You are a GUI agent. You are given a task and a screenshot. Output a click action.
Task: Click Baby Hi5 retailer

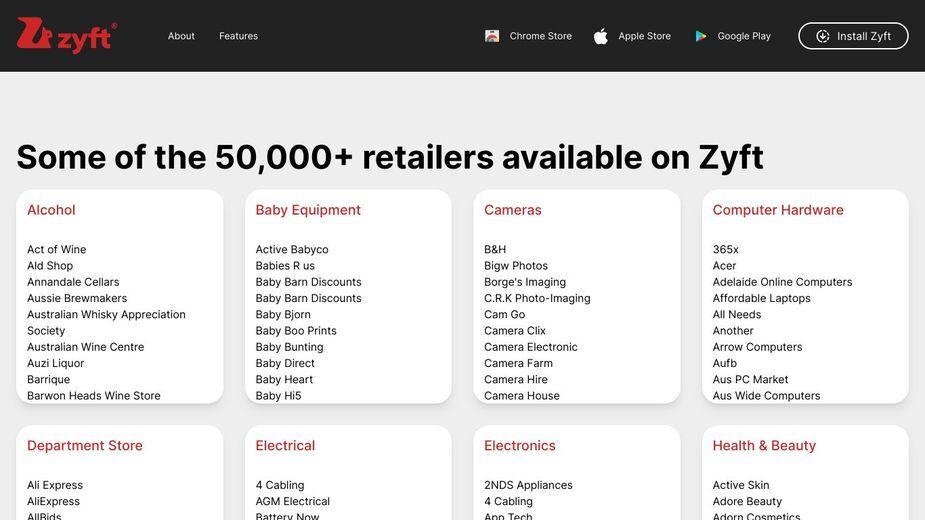pyautogui.click(x=278, y=396)
